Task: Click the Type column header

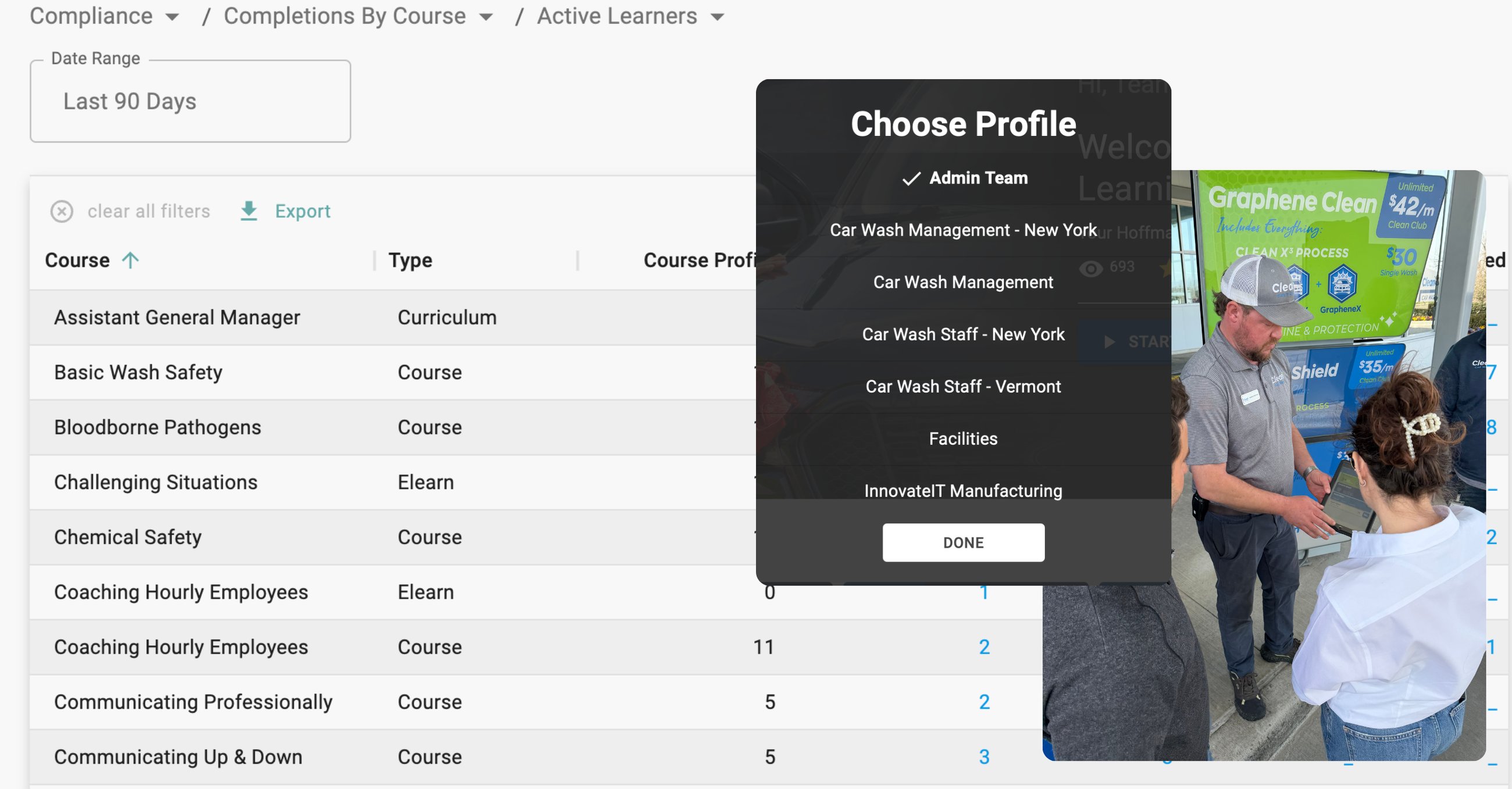Action: tap(411, 260)
